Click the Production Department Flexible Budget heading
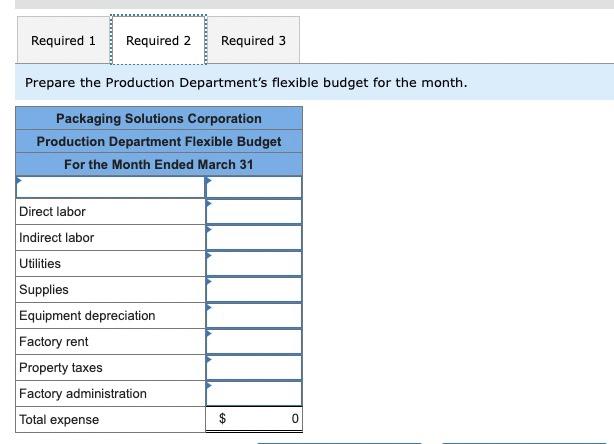Viewport: 614px width, 444px height. click(x=159, y=141)
